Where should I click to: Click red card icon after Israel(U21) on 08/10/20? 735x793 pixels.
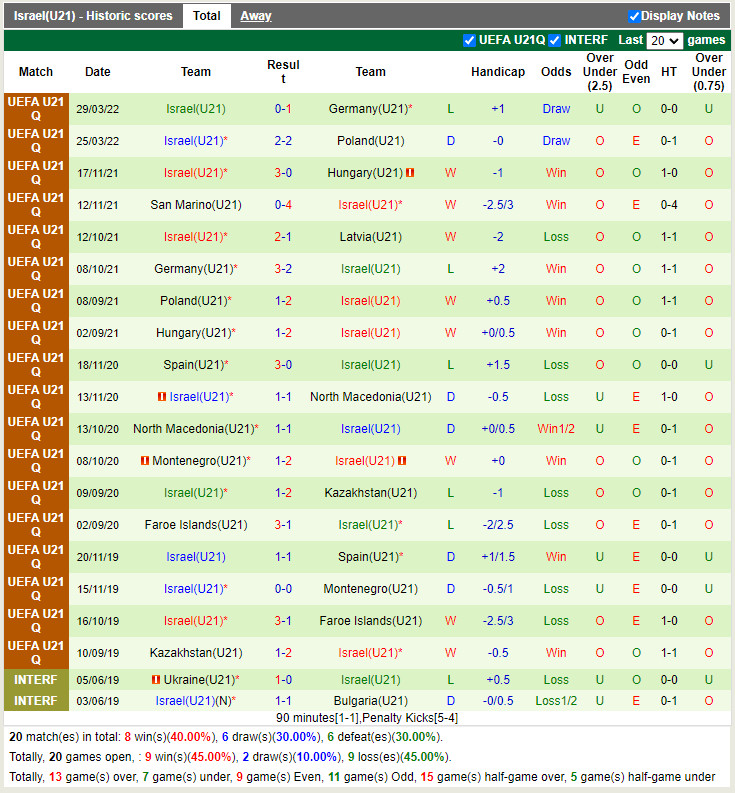click(402, 461)
